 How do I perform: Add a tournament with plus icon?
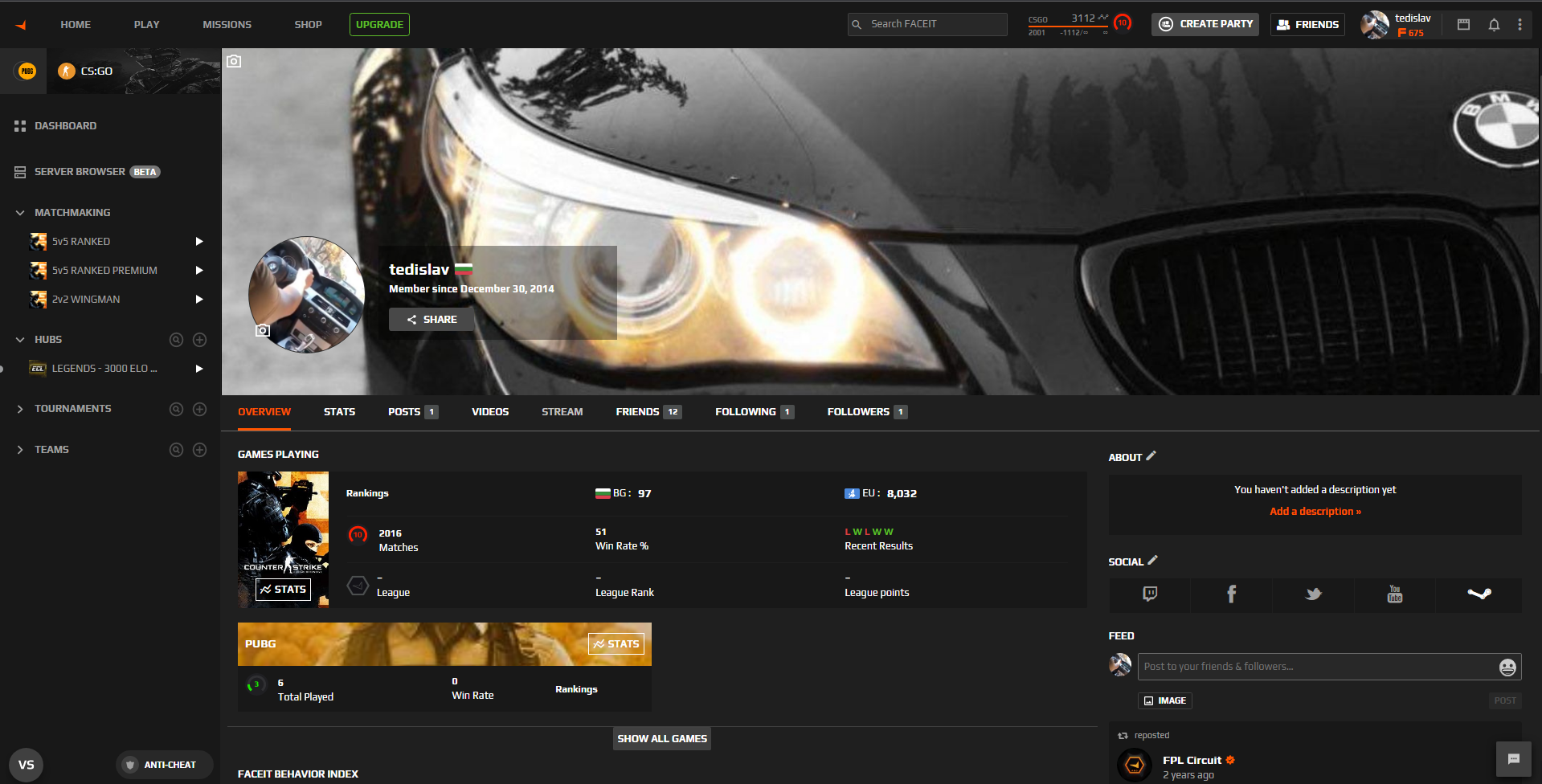click(x=200, y=409)
